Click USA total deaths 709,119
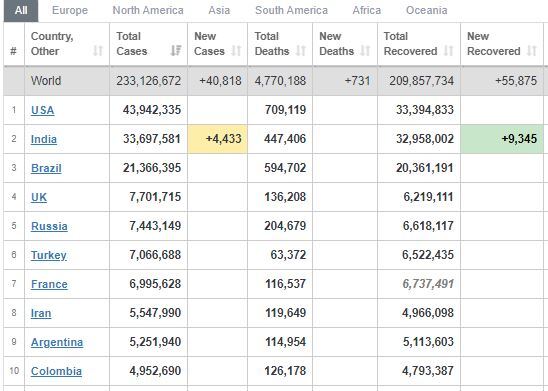Viewport: 548px width, 391px height. coord(285,110)
